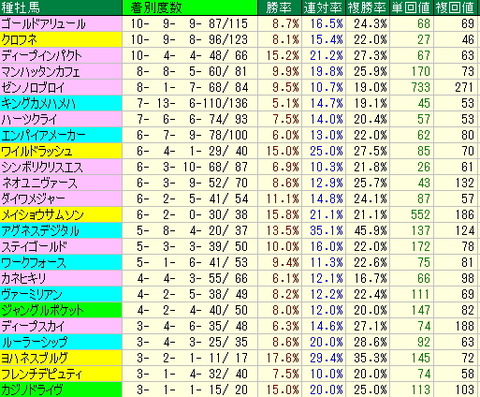Viewport: 480px width, 397px height.
Task: Click ディープインパクト's 15.2% win rate
Action: point(283,56)
